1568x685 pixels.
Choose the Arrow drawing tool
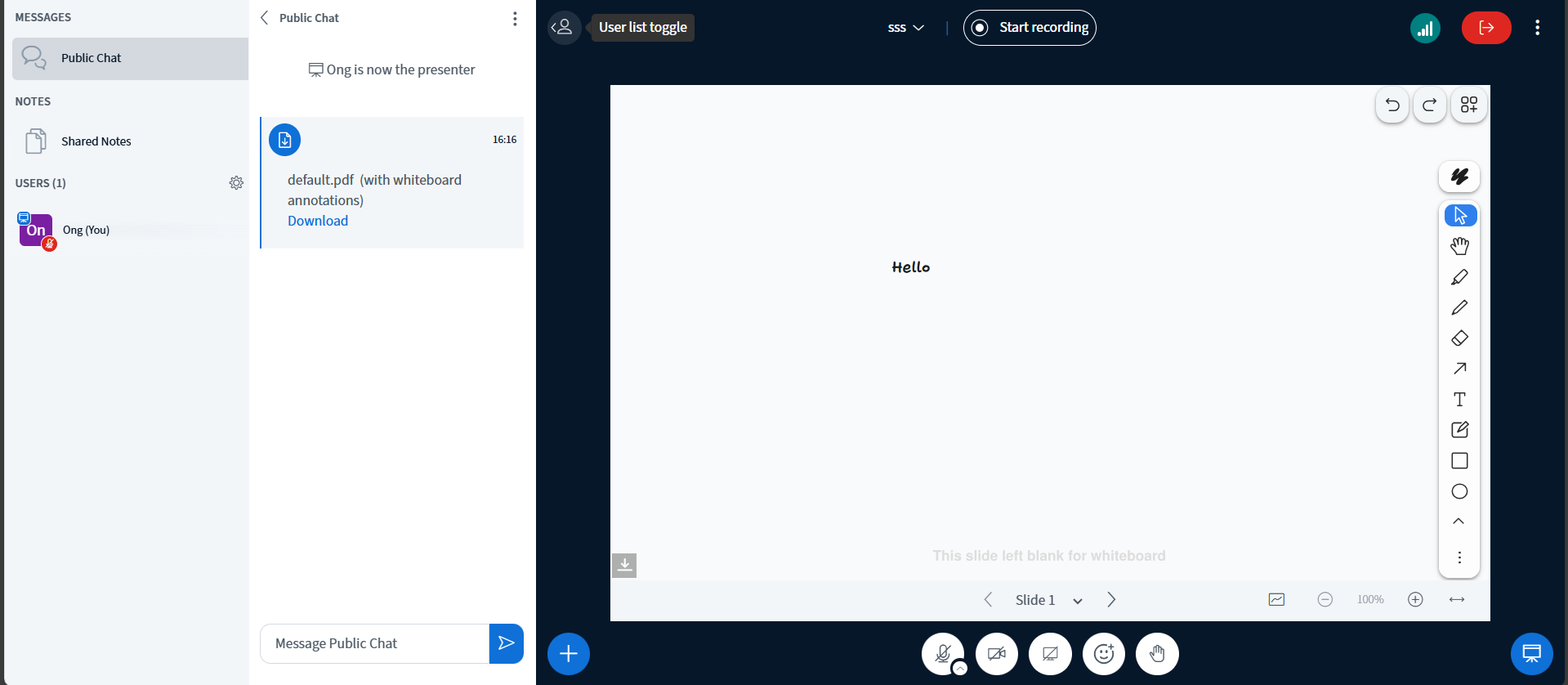click(1459, 369)
